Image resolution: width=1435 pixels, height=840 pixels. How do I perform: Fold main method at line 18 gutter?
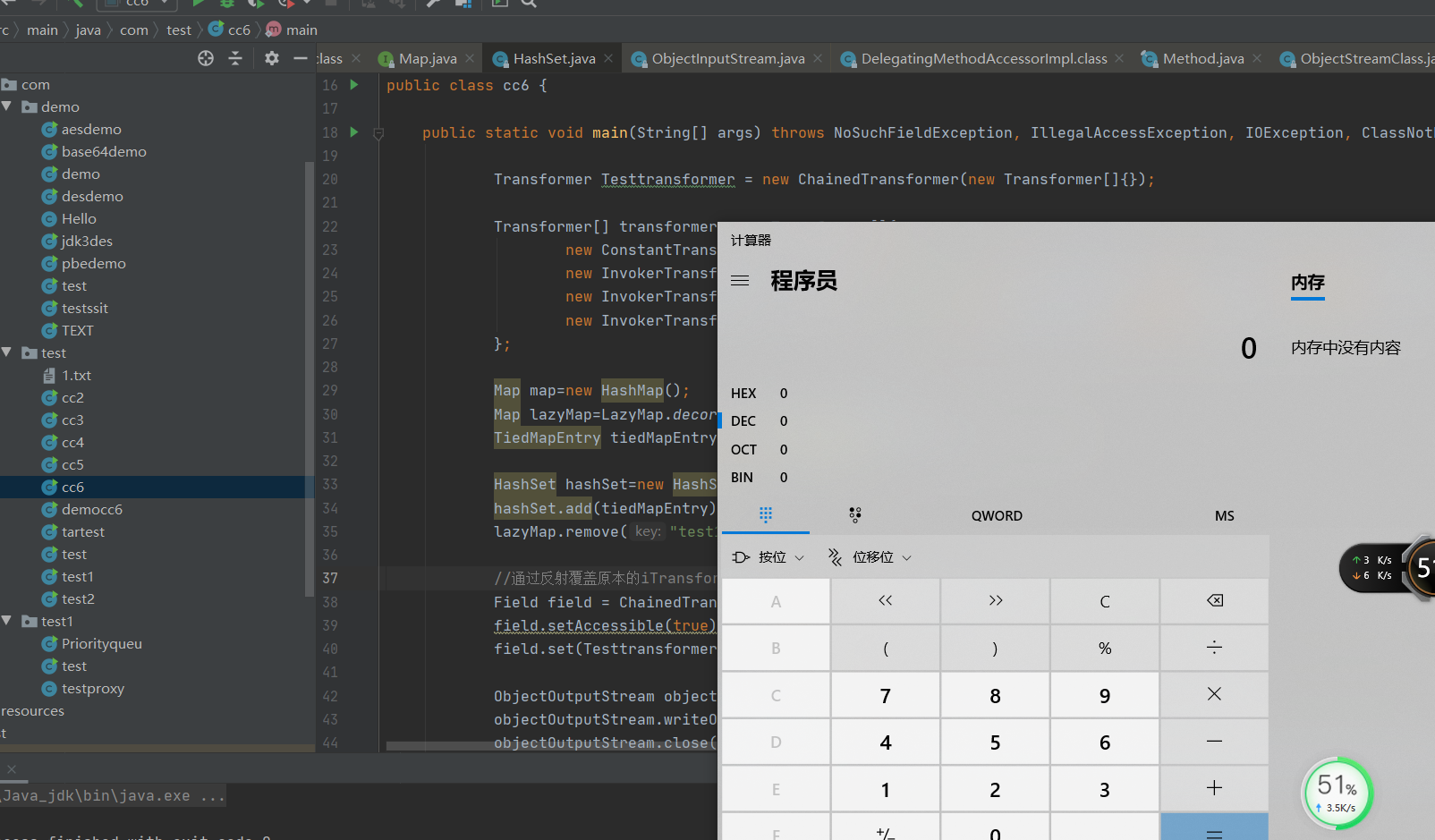pyautogui.click(x=378, y=133)
